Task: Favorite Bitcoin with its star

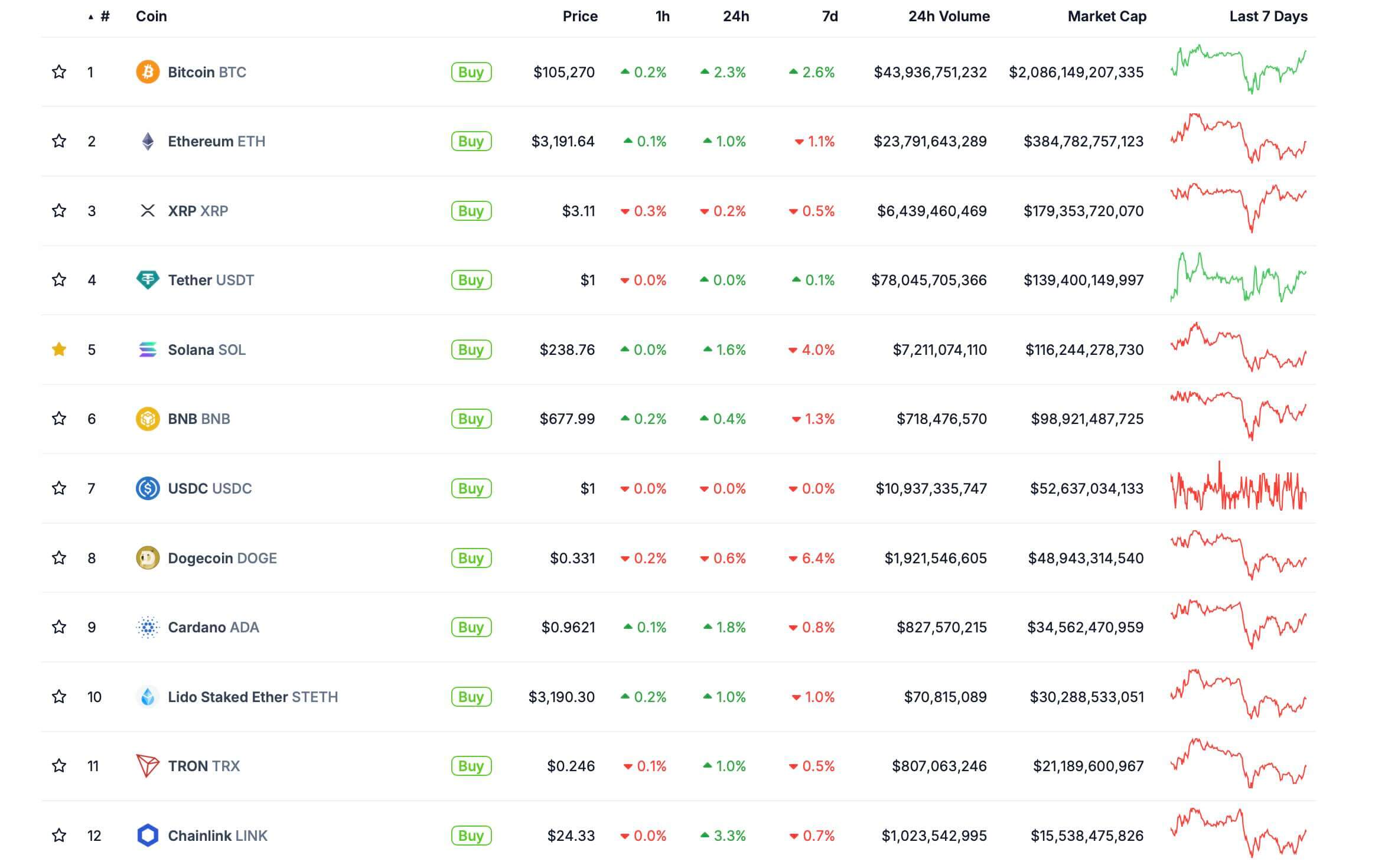Action: coord(59,72)
